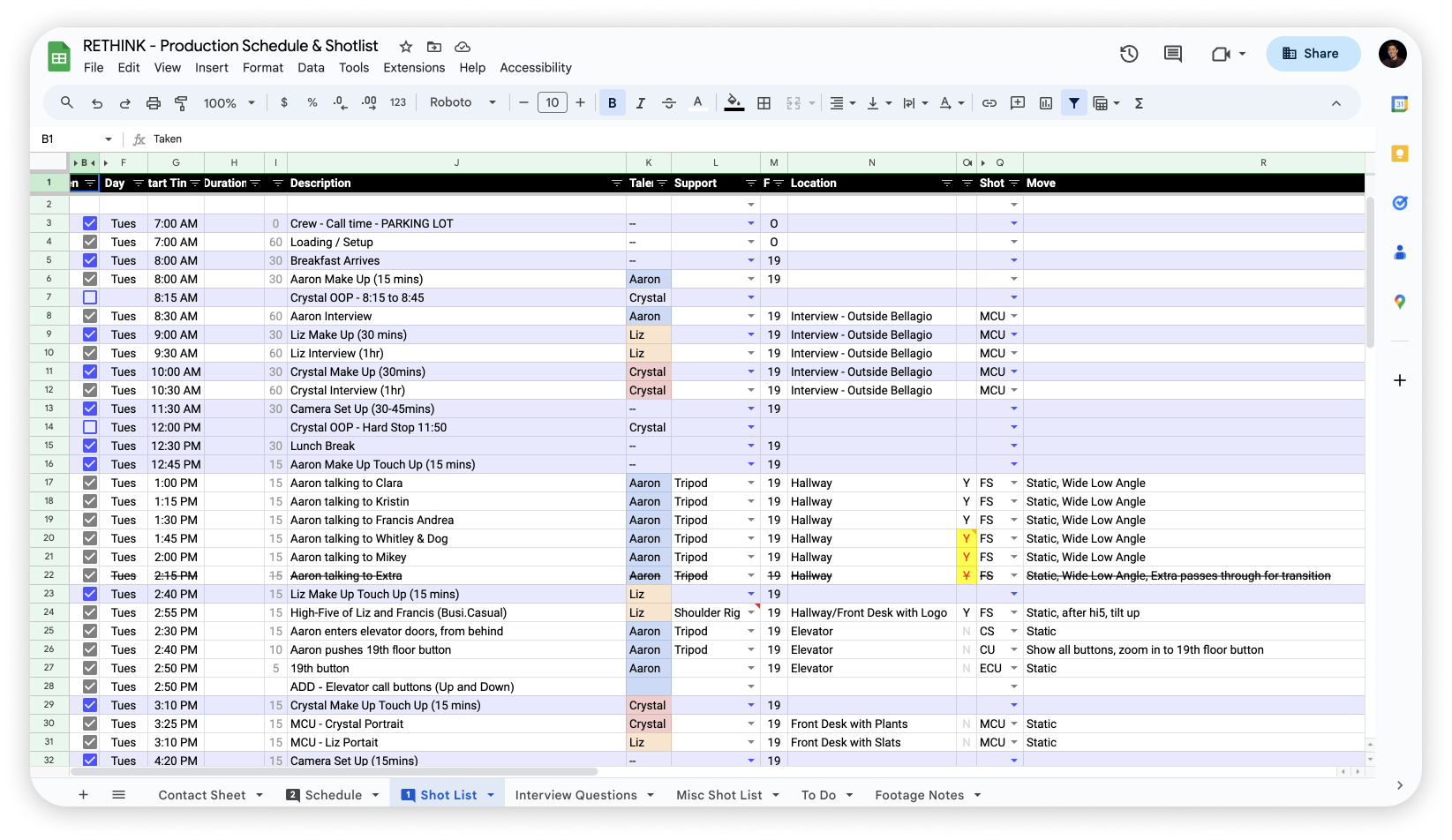Click the borders icon in toolbar

tap(764, 103)
